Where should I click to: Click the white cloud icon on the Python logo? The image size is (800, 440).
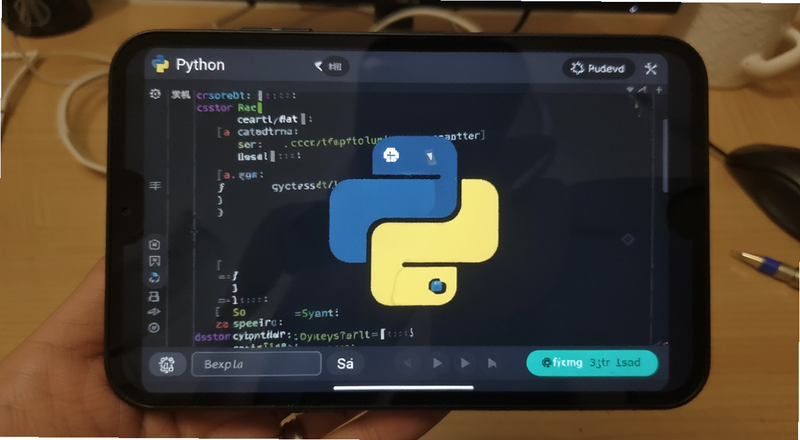pyautogui.click(x=391, y=156)
